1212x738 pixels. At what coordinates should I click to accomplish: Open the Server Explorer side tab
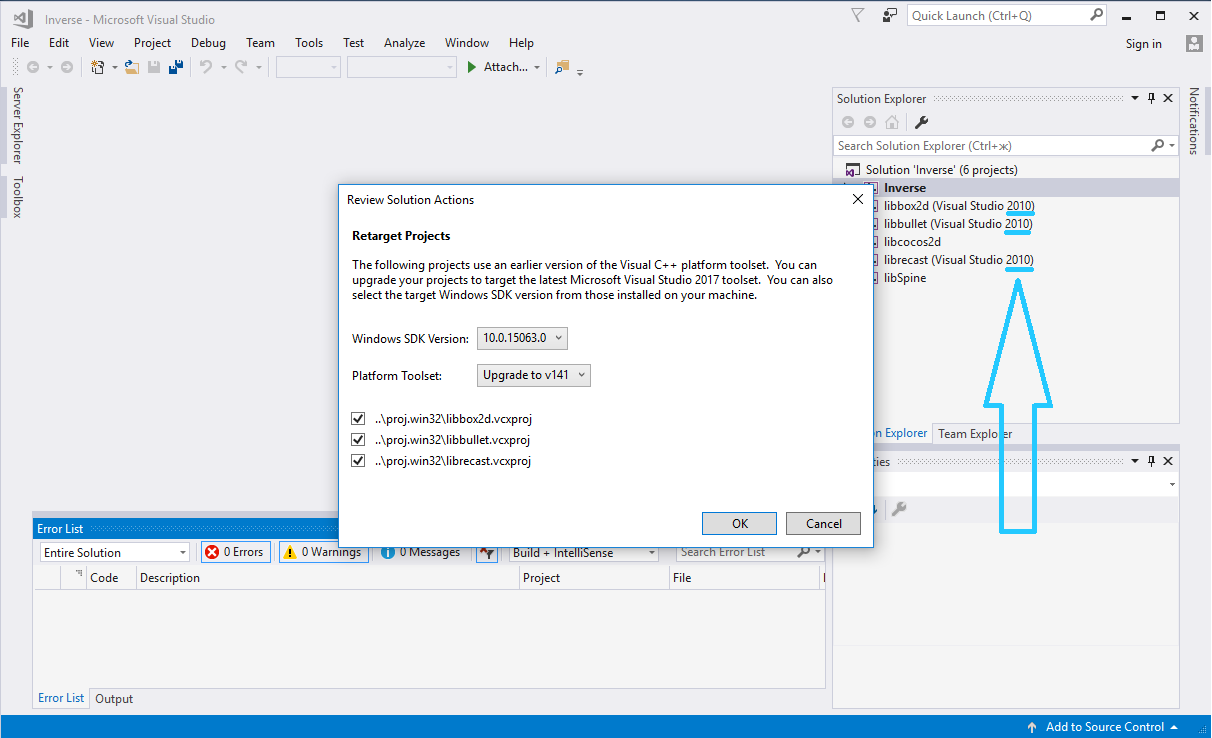(x=18, y=125)
